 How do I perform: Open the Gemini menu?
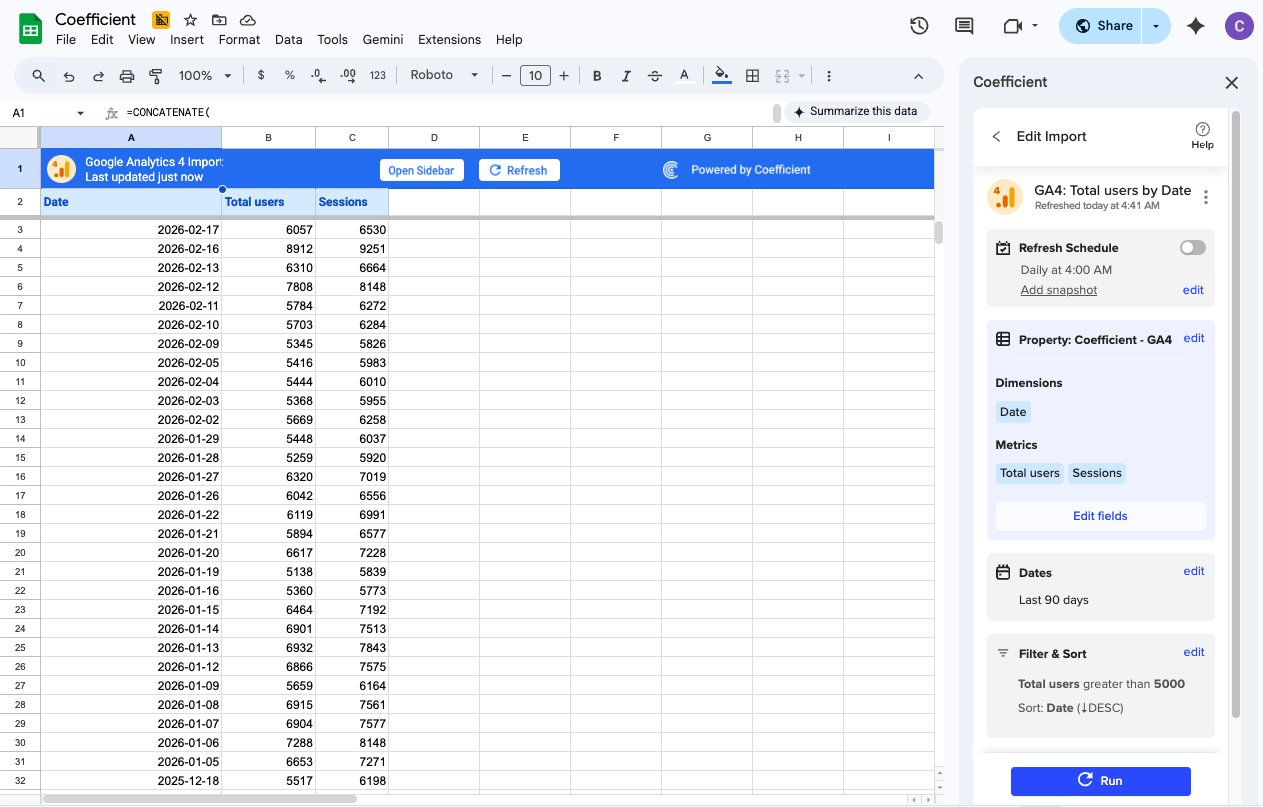pos(382,40)
